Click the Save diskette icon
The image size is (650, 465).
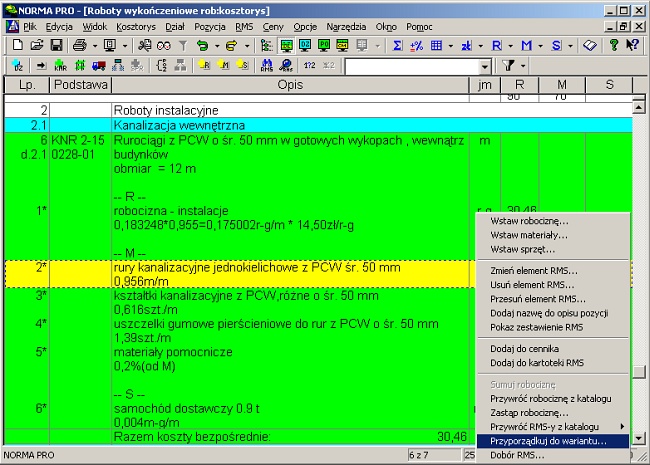tap(55, 46)
